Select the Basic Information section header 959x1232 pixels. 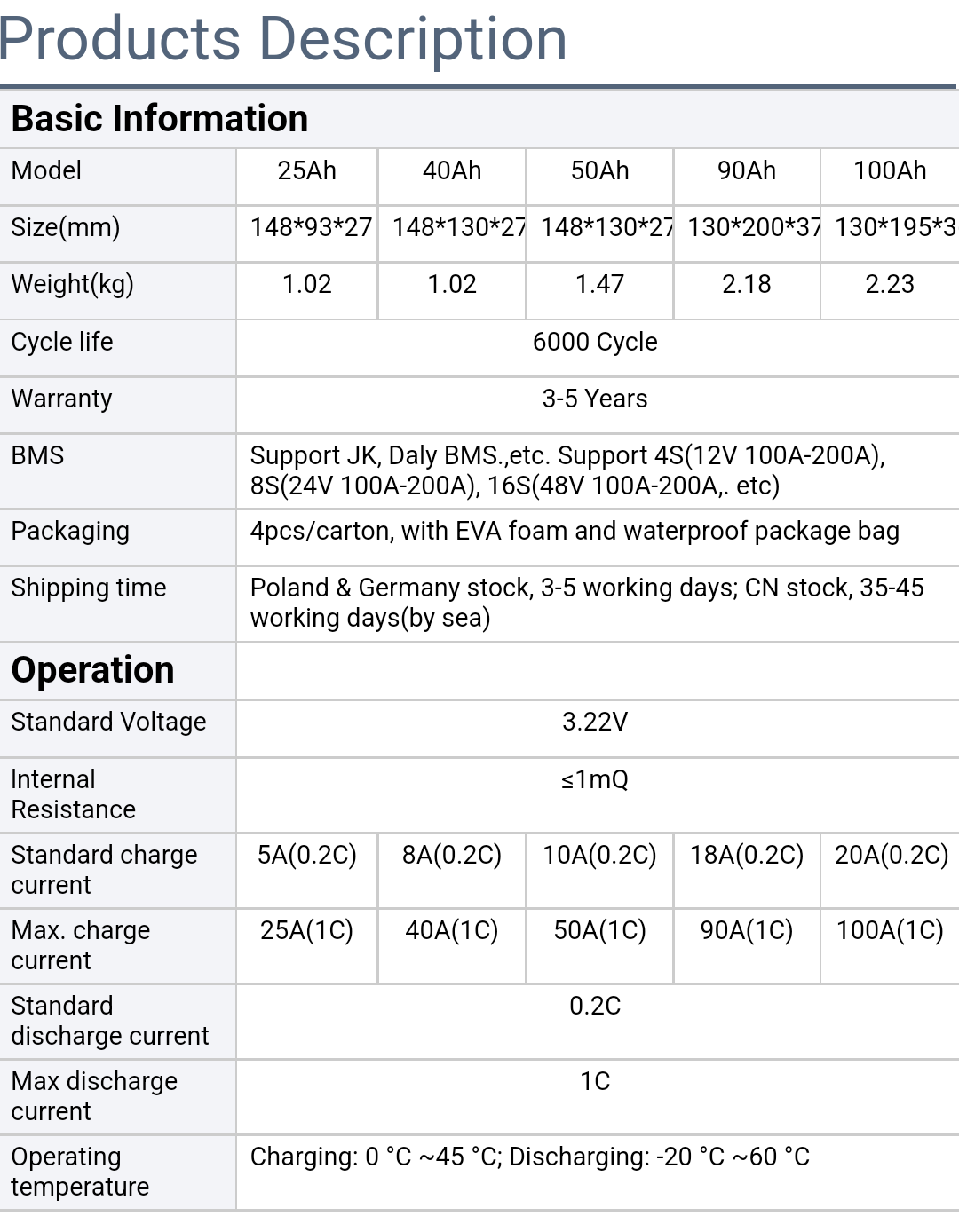(x=160, y=118)
